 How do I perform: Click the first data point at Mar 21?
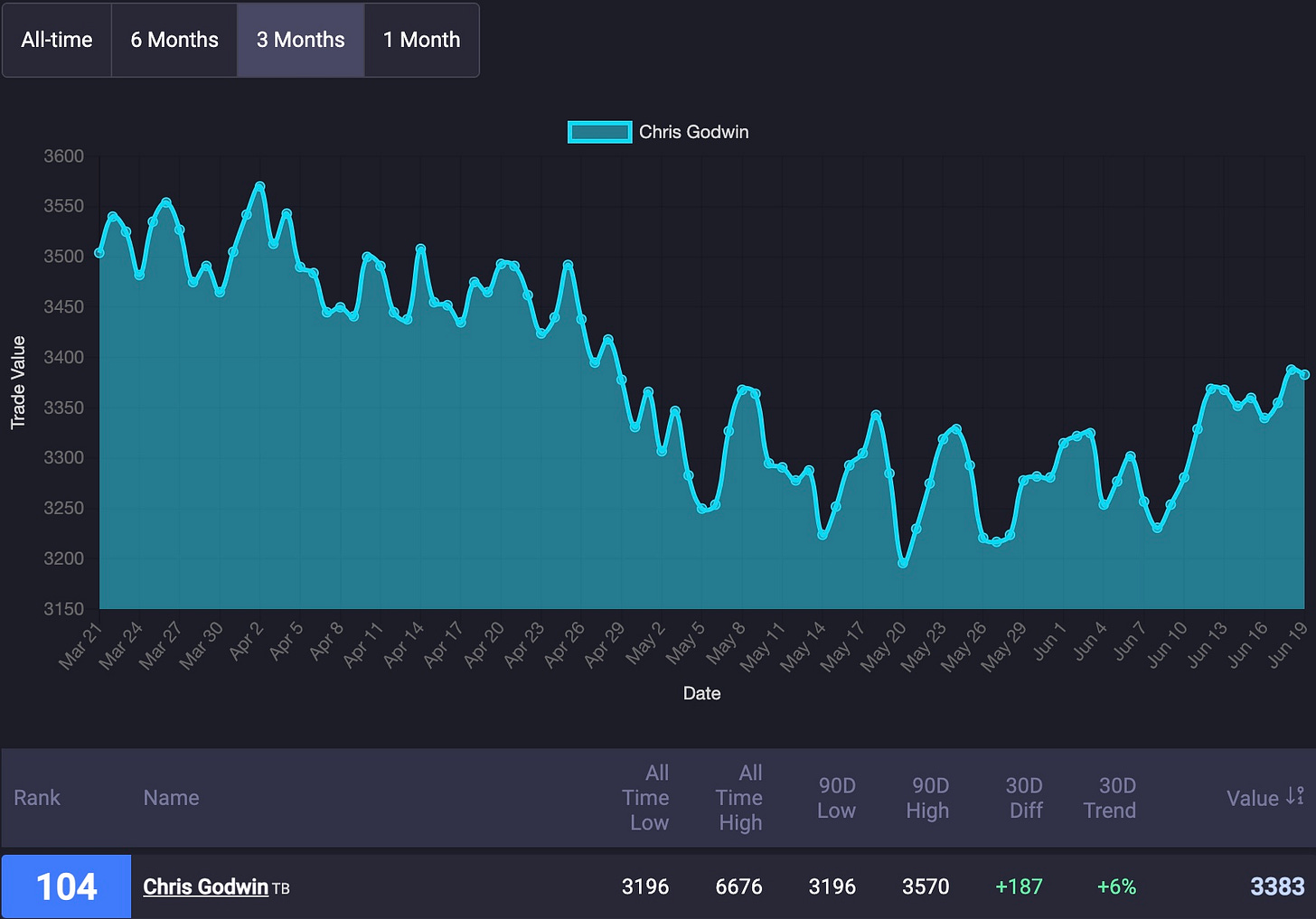coord(99,252)
